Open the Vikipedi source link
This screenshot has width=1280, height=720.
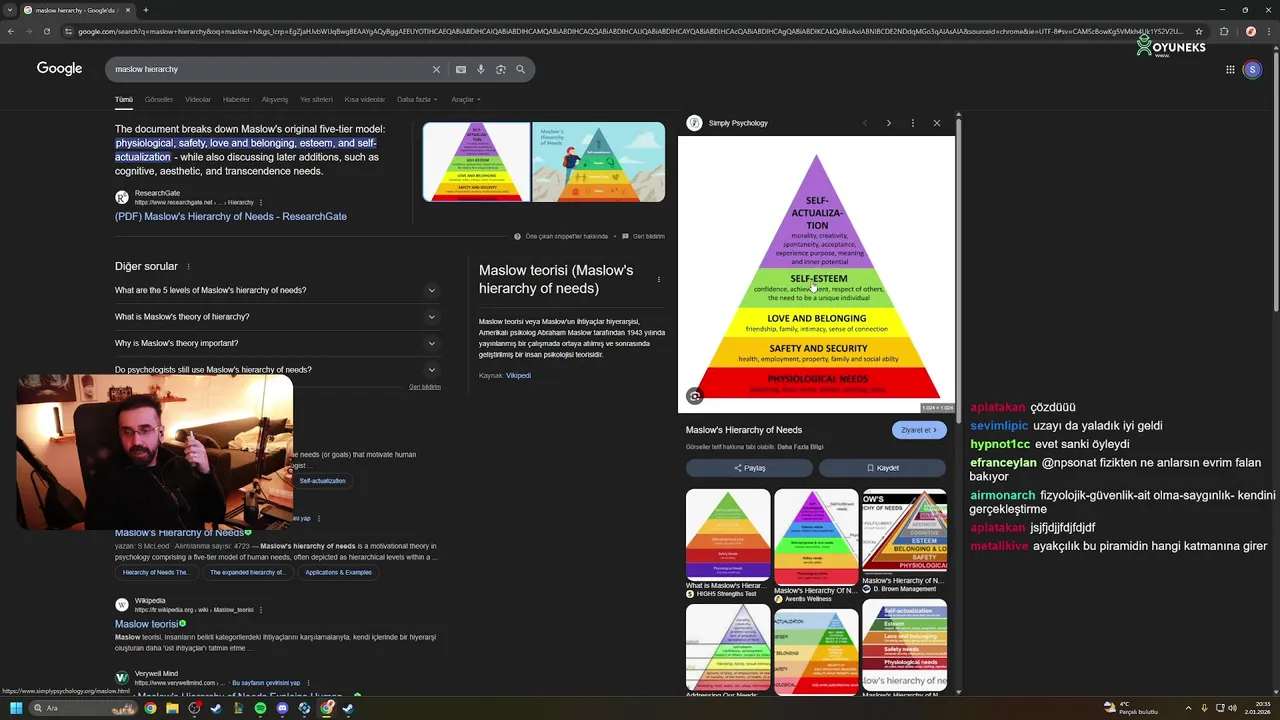(518, 376)
